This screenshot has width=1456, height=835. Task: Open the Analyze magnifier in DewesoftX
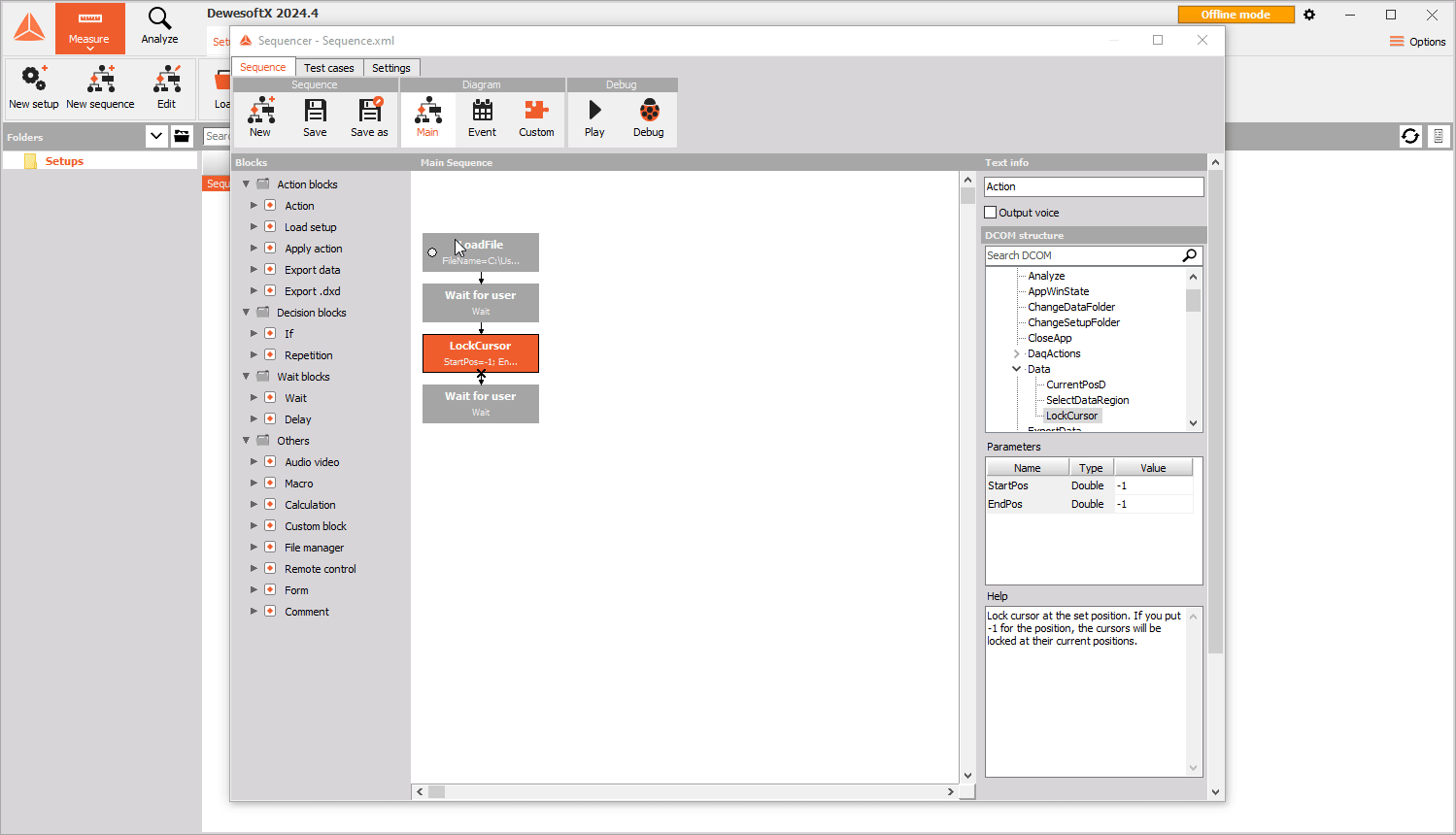[x=159, y=18]
